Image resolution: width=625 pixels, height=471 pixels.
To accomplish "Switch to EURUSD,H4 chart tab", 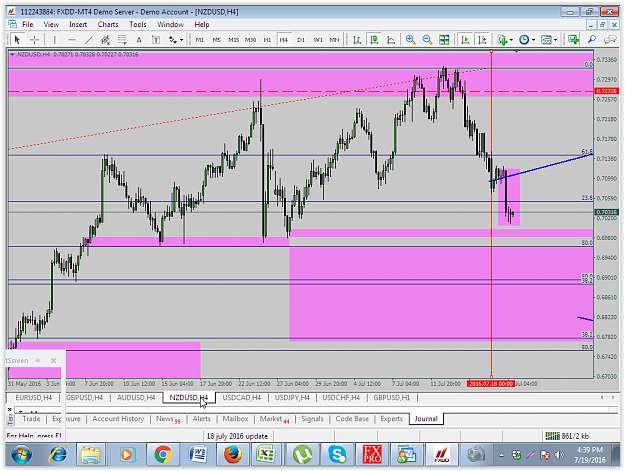I will click(x=33, y=397).
